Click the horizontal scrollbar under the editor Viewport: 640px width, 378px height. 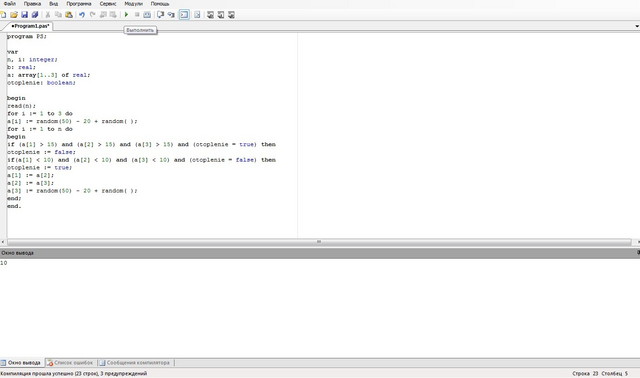click(319, 242)
